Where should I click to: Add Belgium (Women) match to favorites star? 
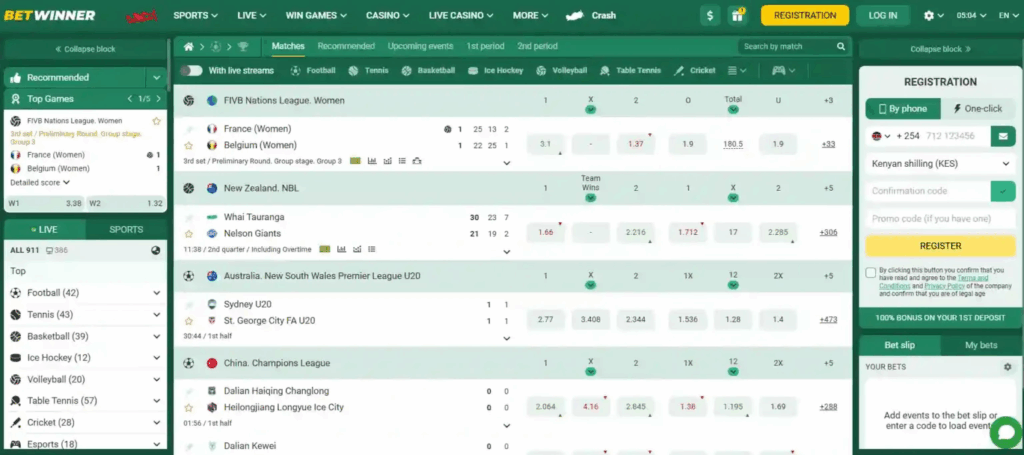[x=189, y=146]
